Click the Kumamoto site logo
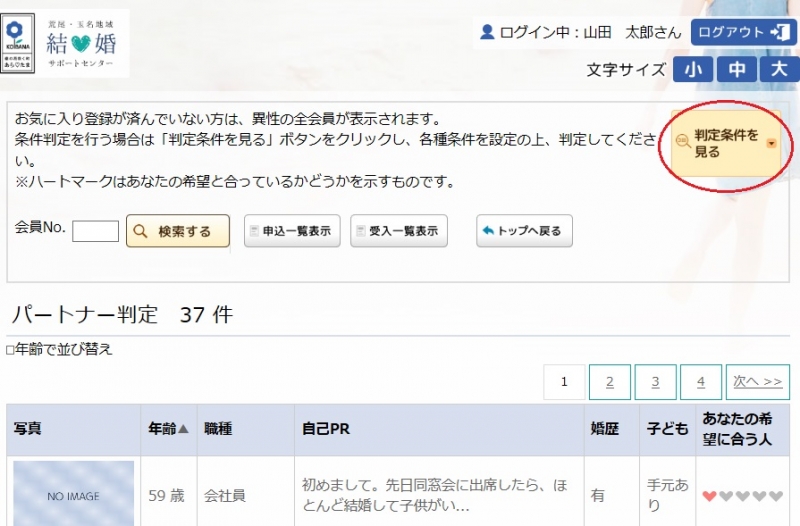This screenshot has height=526, width=800. 66,43
